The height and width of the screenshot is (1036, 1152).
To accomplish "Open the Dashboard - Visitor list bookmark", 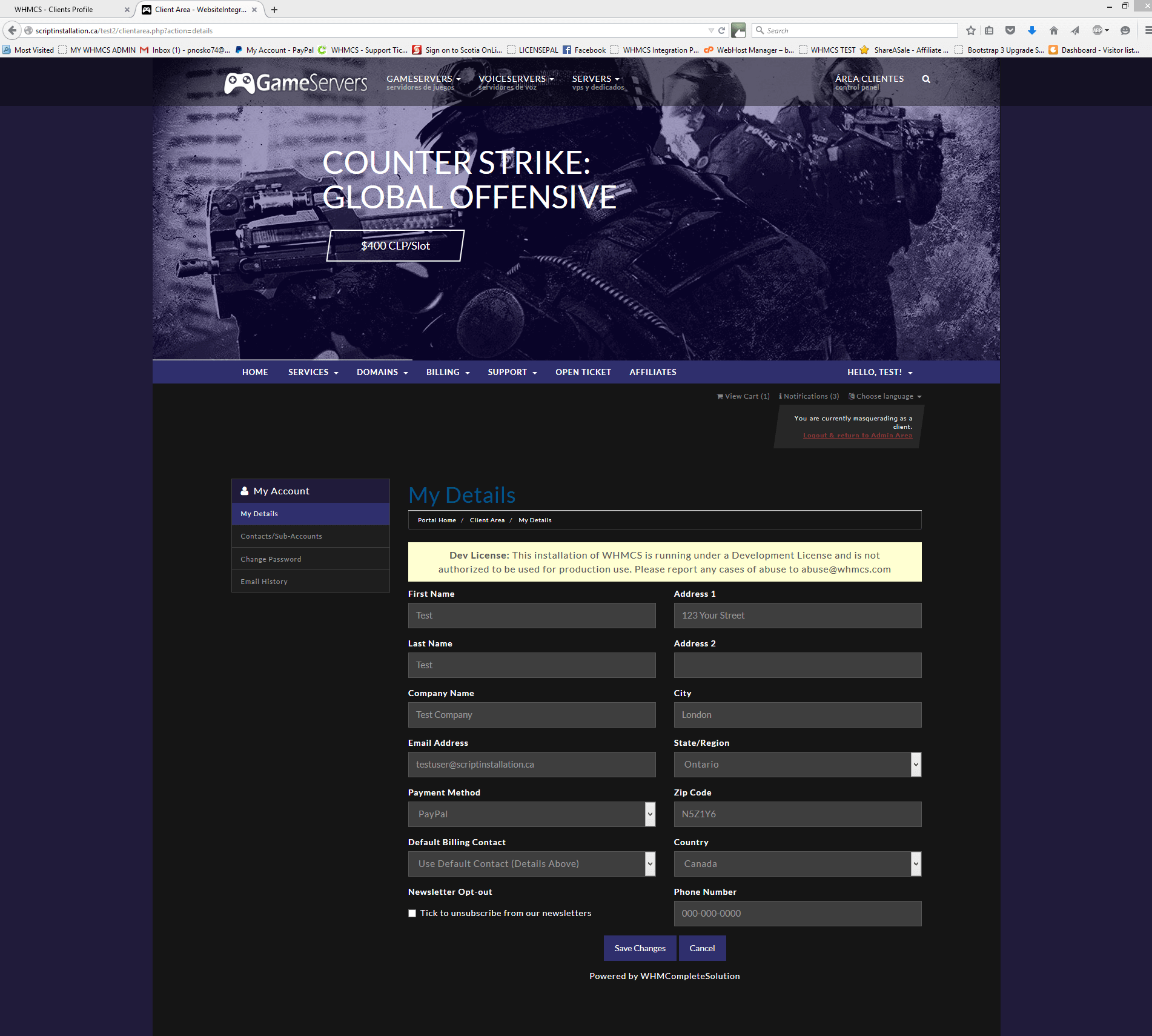I will coord(1094,50).
